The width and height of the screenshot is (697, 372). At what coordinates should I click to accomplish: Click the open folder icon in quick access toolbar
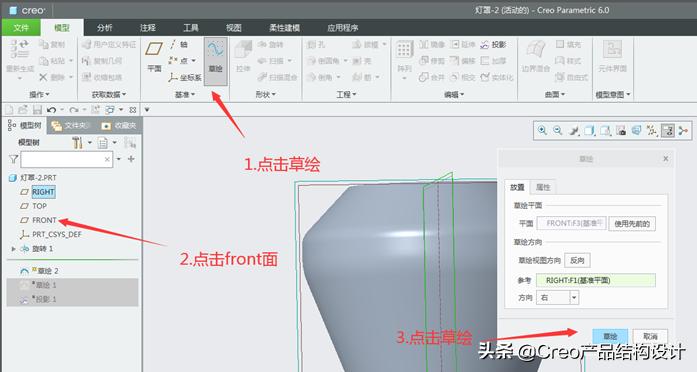click(x=23, y=109)
